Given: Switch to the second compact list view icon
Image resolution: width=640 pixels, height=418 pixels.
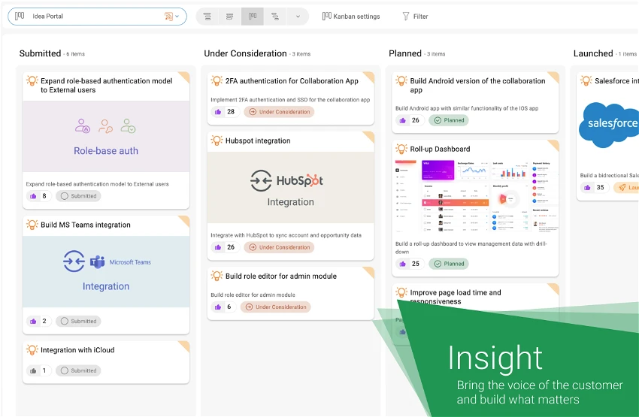Looking at the screenshot, I should click(230, 16).
